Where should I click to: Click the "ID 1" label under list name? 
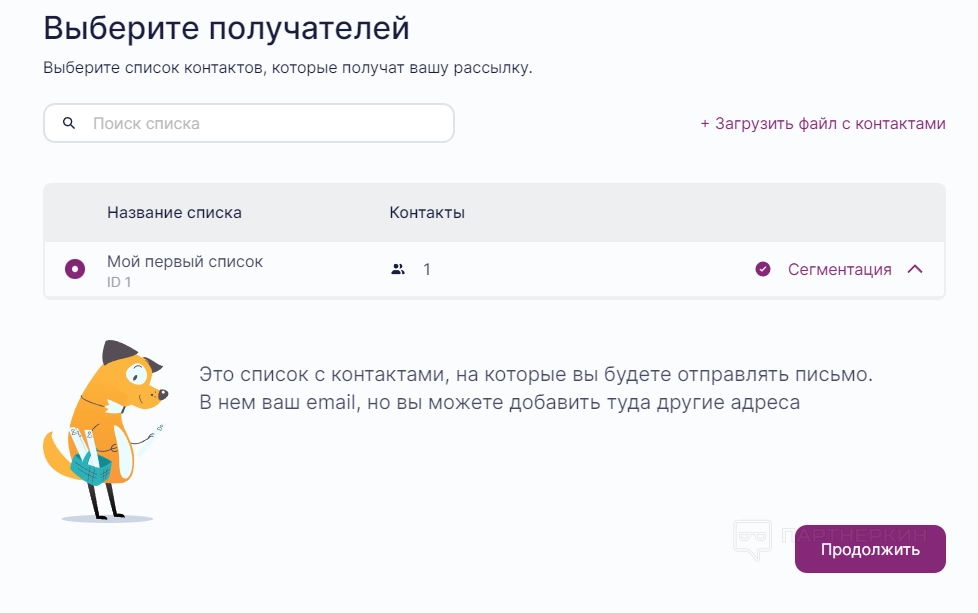tap(119, 282)
